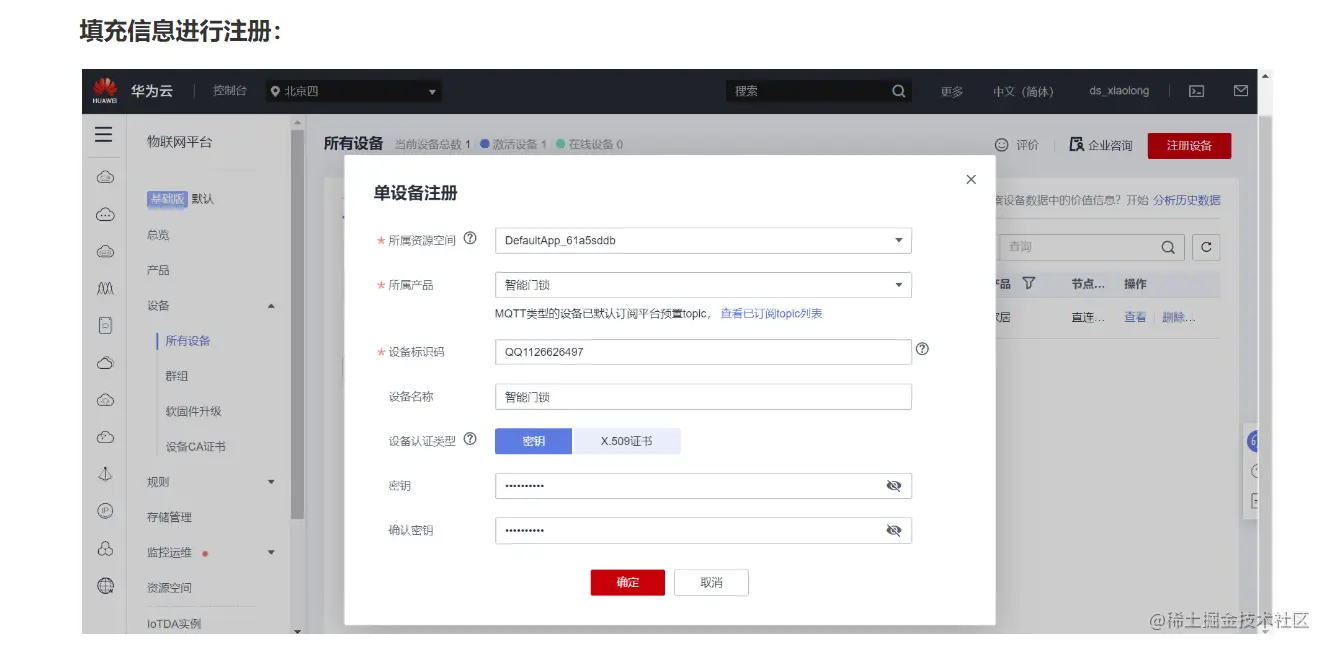1329x650 pixels.
Task: Open the 中文 (简体) language menu
Action: click(1023, 91)
